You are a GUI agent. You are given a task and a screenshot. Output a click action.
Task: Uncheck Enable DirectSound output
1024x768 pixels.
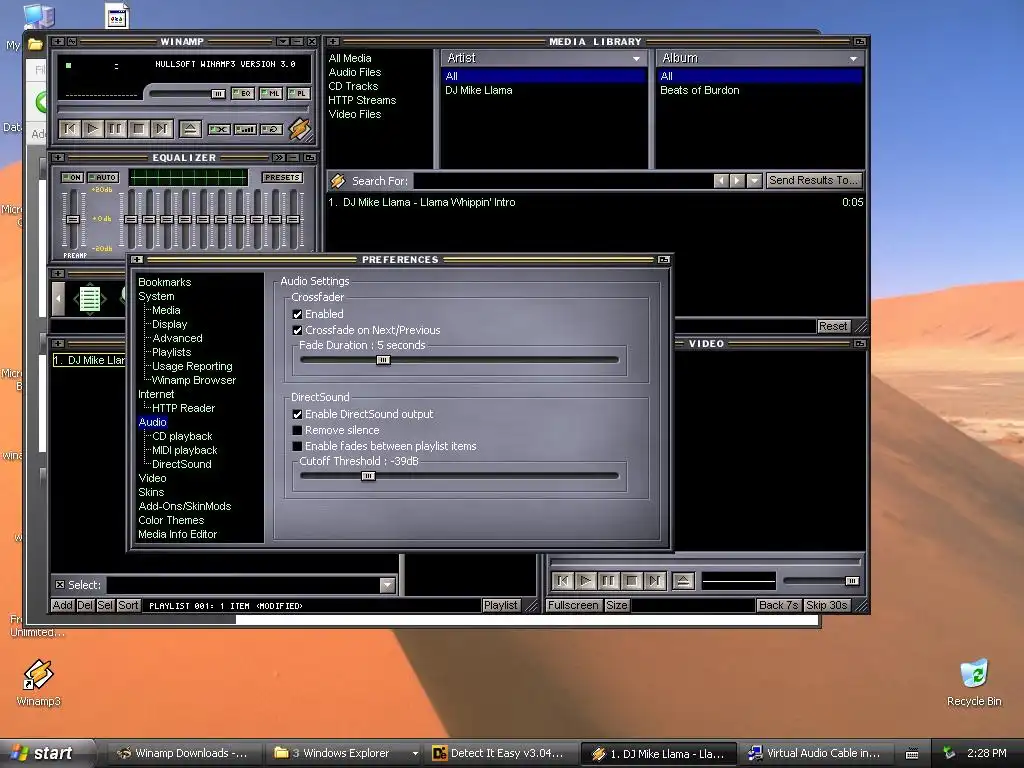tap(298, 414)
